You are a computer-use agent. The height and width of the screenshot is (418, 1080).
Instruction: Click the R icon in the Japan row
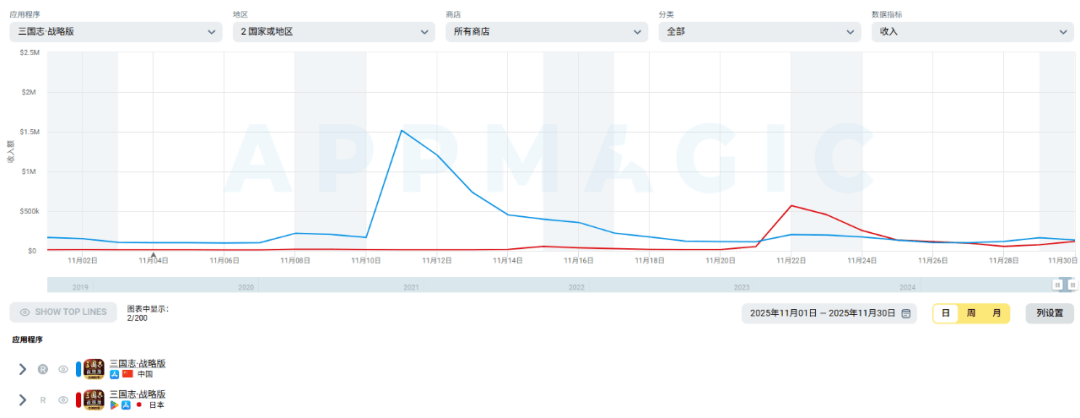tap(43, 400)
